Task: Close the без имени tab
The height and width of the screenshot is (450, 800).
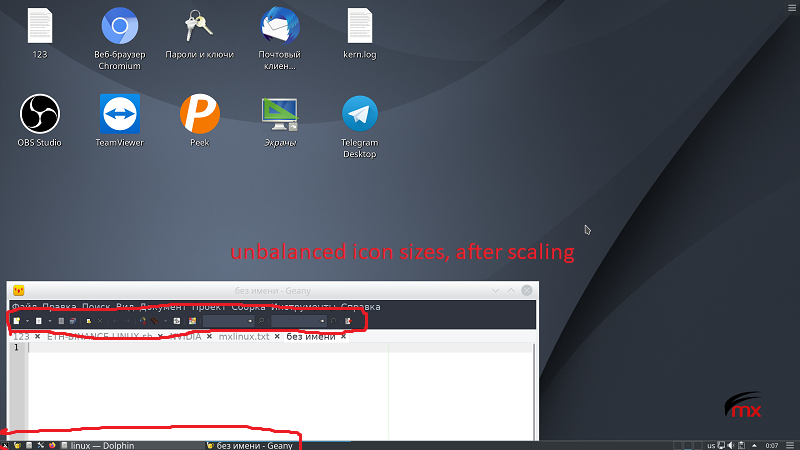Action: coord(343,337)
